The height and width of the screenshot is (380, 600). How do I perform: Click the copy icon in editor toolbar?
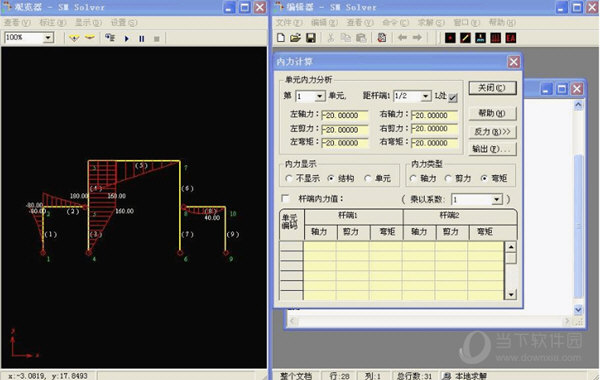(x=346, y=38)
